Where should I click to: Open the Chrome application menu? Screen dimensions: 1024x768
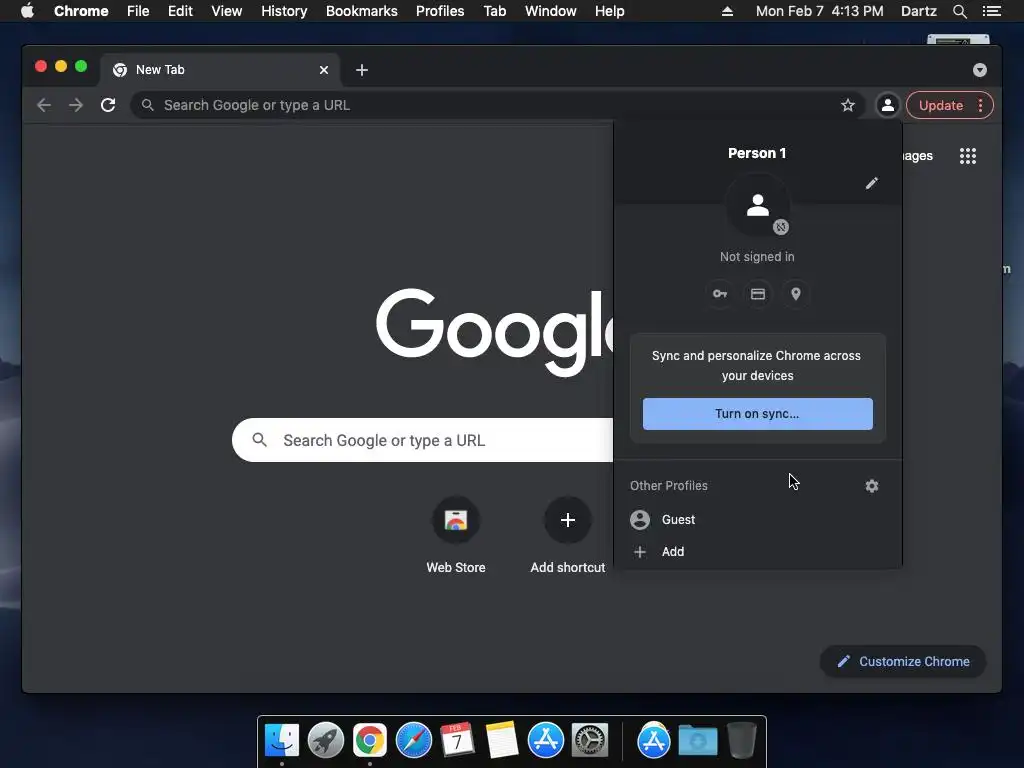(x=81, y=11)
